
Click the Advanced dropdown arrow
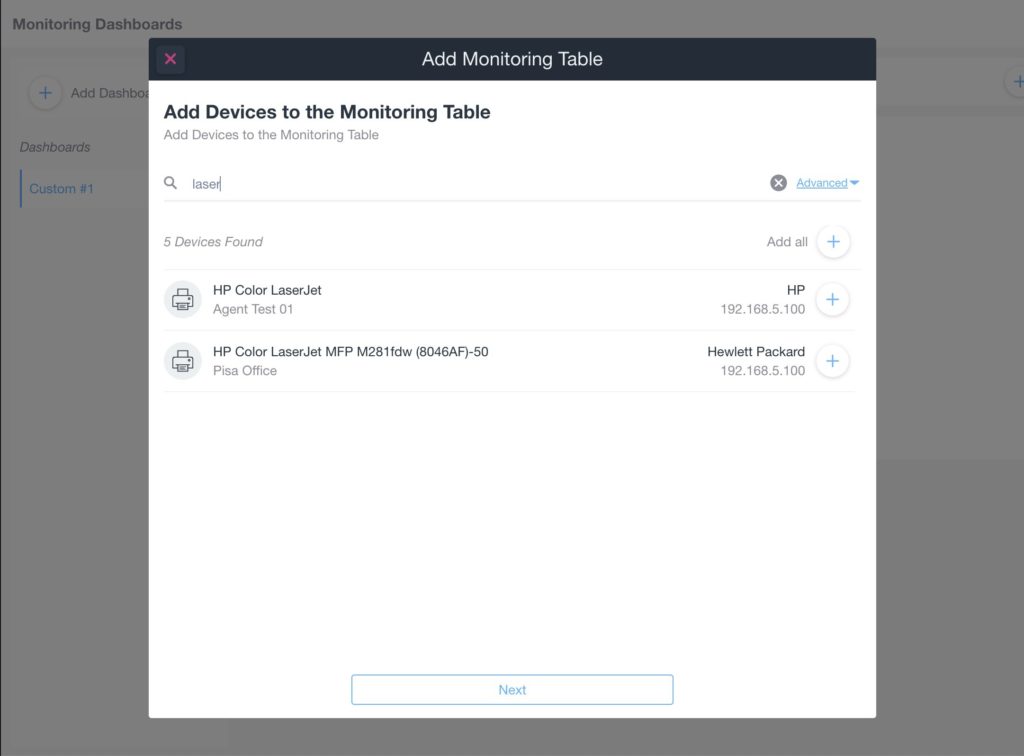(854, 183)
